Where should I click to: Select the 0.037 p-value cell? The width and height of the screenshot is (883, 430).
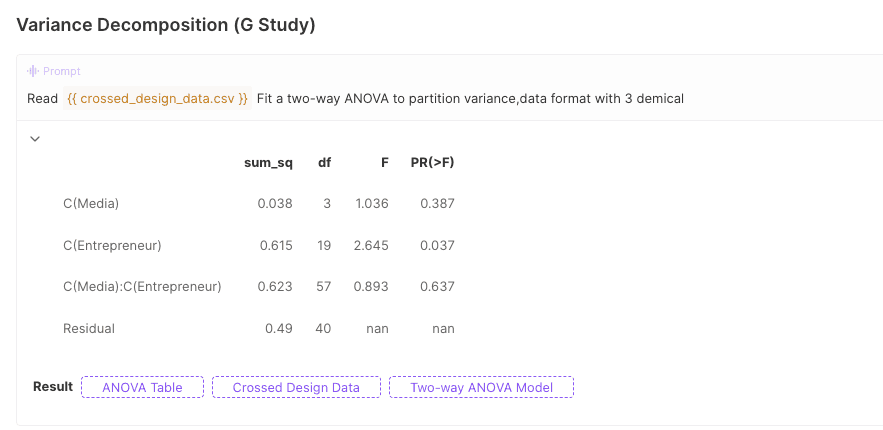click(438, 245)
